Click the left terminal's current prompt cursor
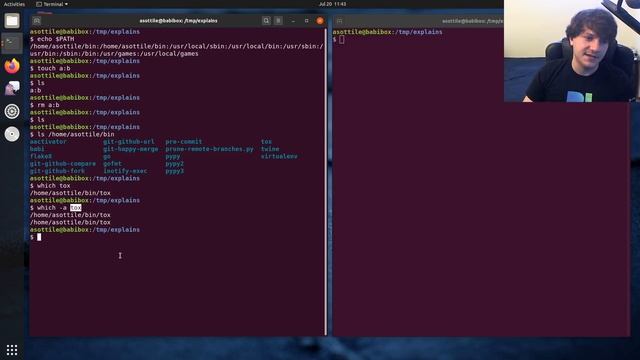 click(x=39, y=237)
